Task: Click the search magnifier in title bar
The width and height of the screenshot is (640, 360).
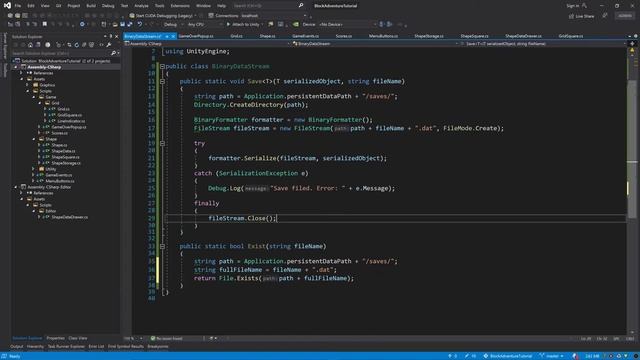Action: coord(301,5)
